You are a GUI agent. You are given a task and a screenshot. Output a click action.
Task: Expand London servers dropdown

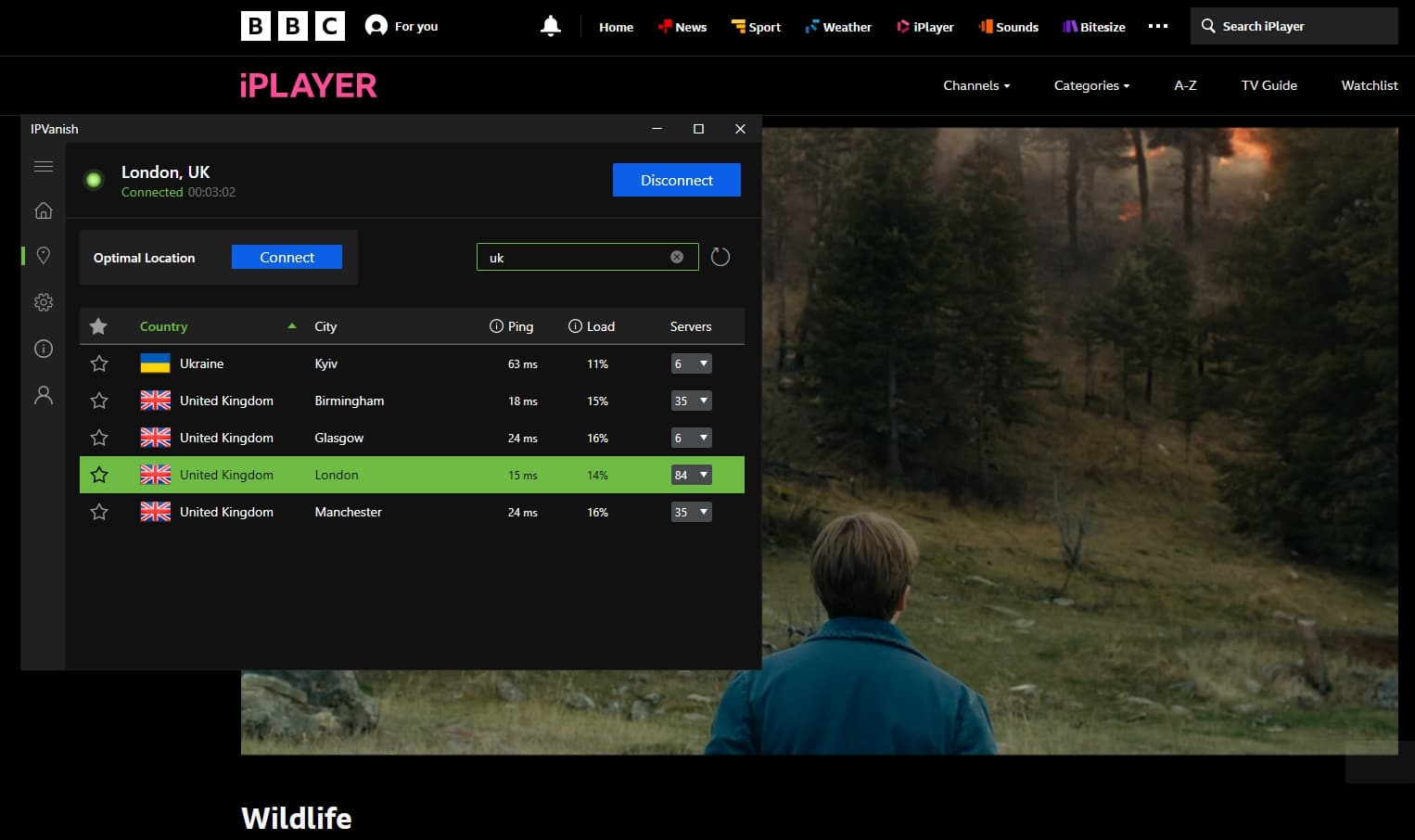click(691, 475)
